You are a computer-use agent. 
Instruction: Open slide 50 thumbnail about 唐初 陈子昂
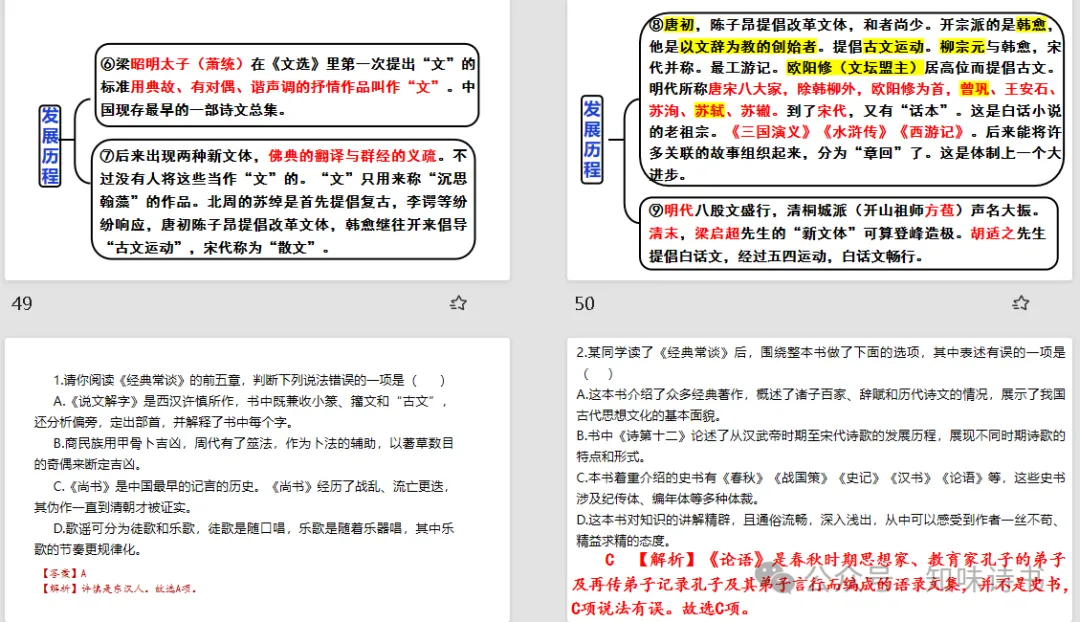point(820,140)
